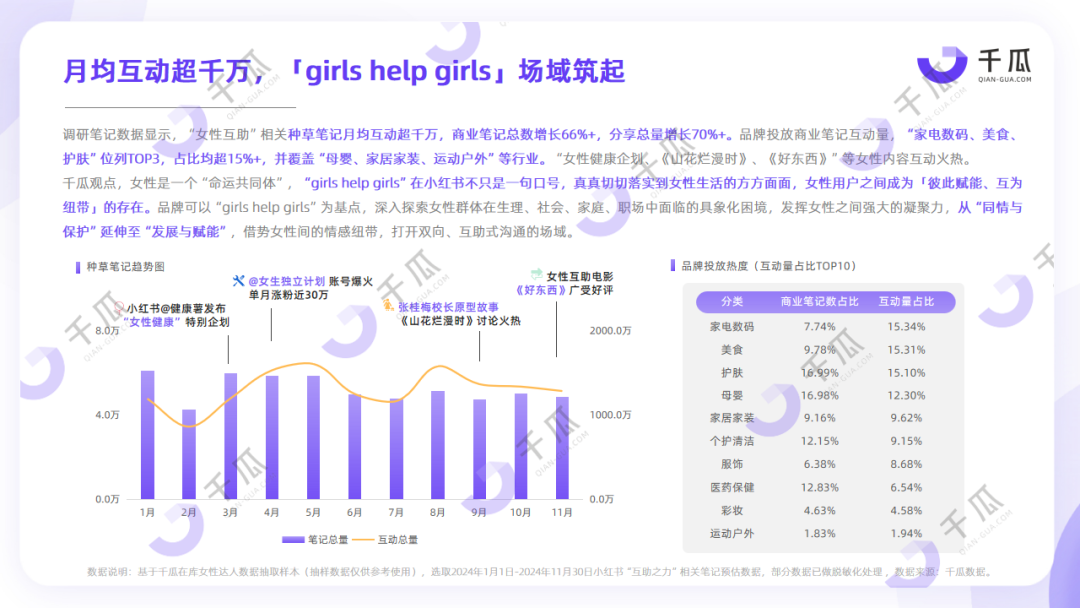The width and height of the screenshot is (1080, 608).
Task: Click the 笔记总量 legend label
Action: pyautogui.click(x=328, y=540)
